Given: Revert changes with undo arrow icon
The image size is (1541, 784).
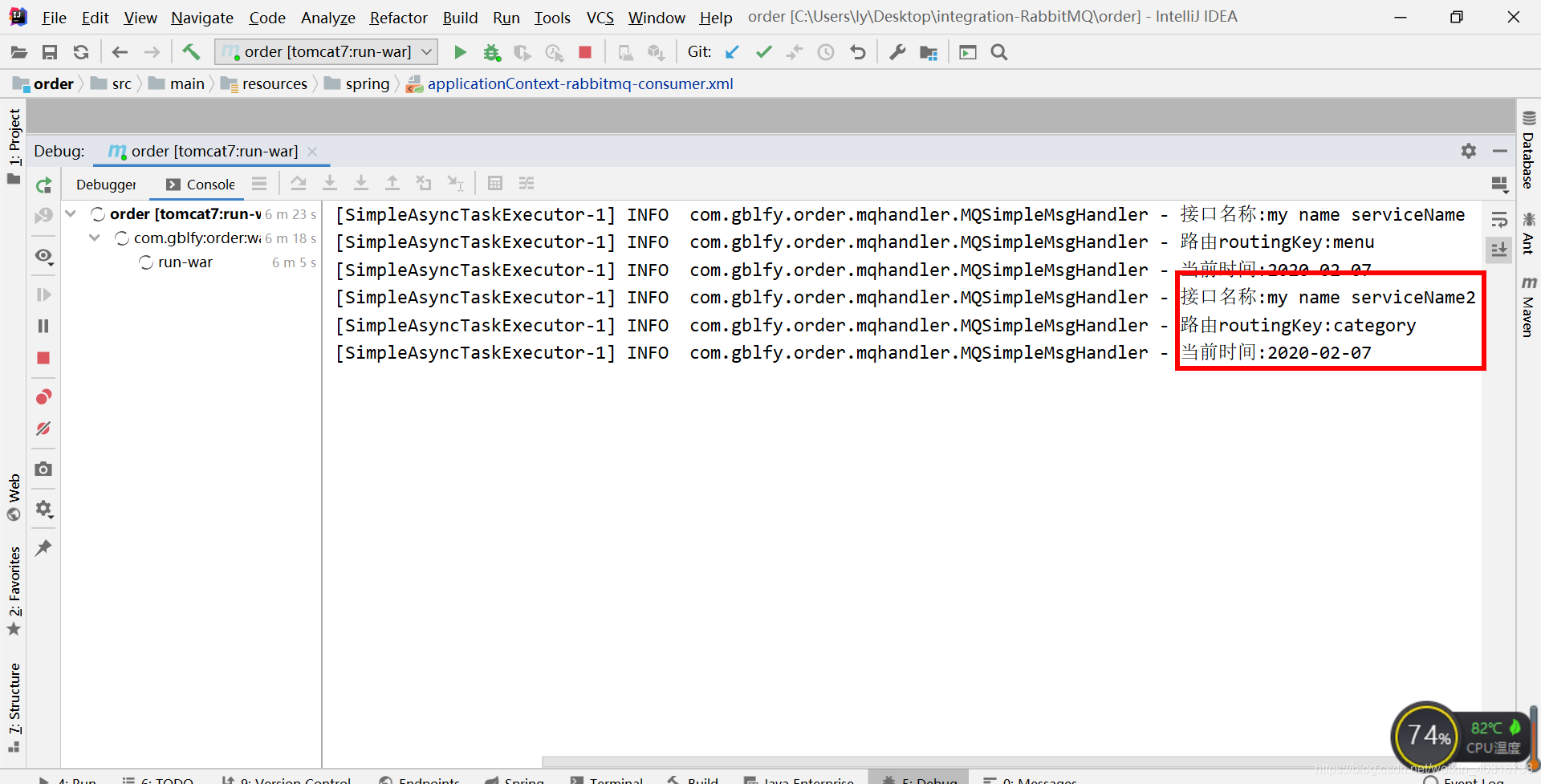Looking at the screenshot, I should [x=858, y=52].
